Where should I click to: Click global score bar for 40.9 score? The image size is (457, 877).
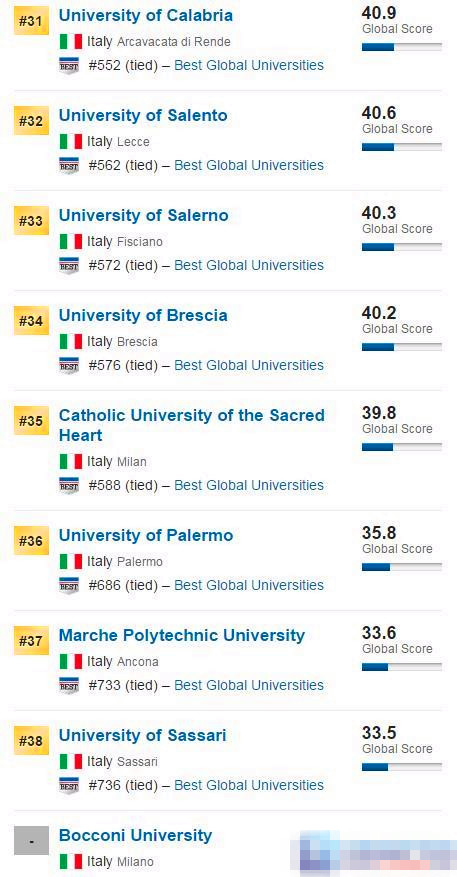402,47
